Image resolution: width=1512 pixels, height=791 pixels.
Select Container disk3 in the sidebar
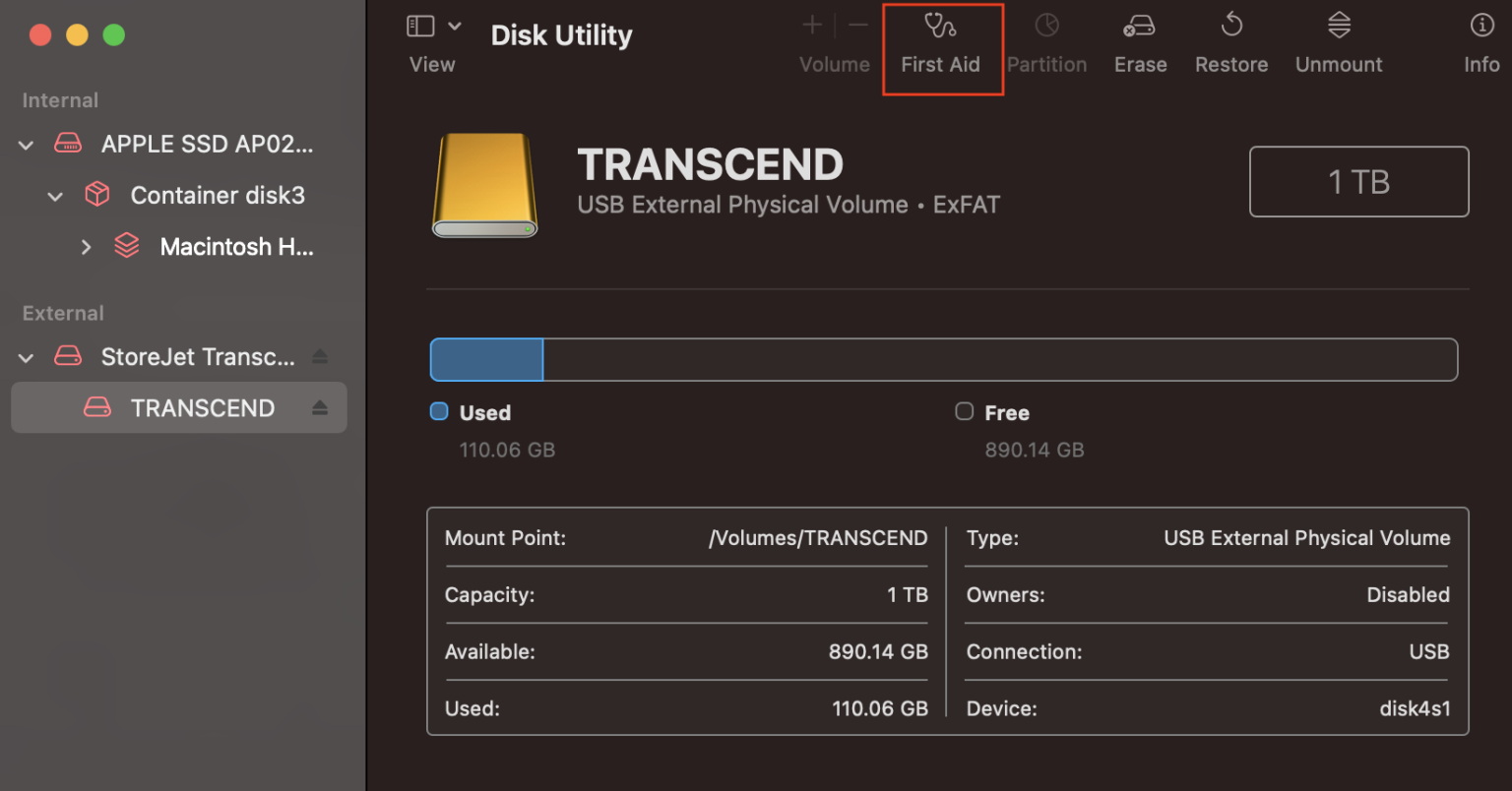click(217, 196)
